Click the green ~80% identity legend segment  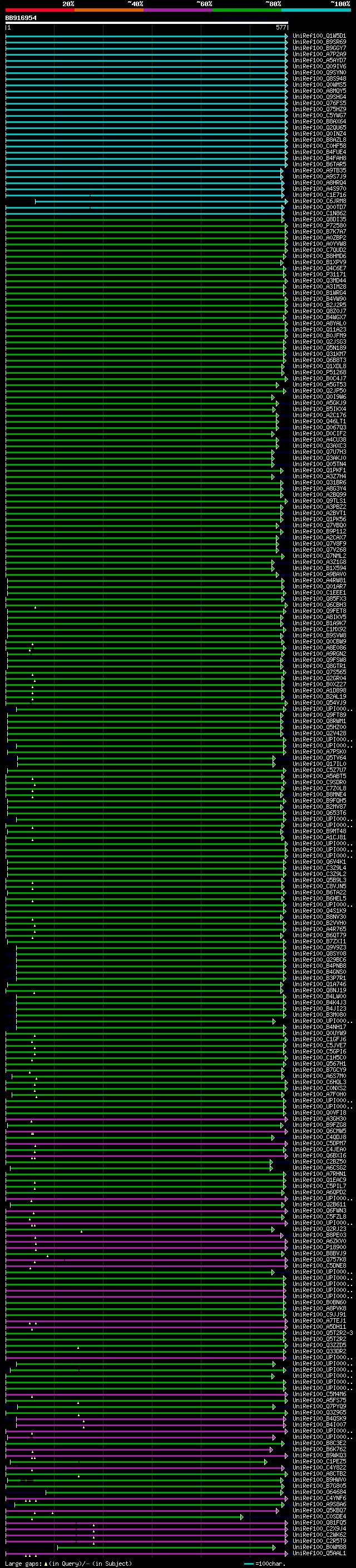click(247, 10)
